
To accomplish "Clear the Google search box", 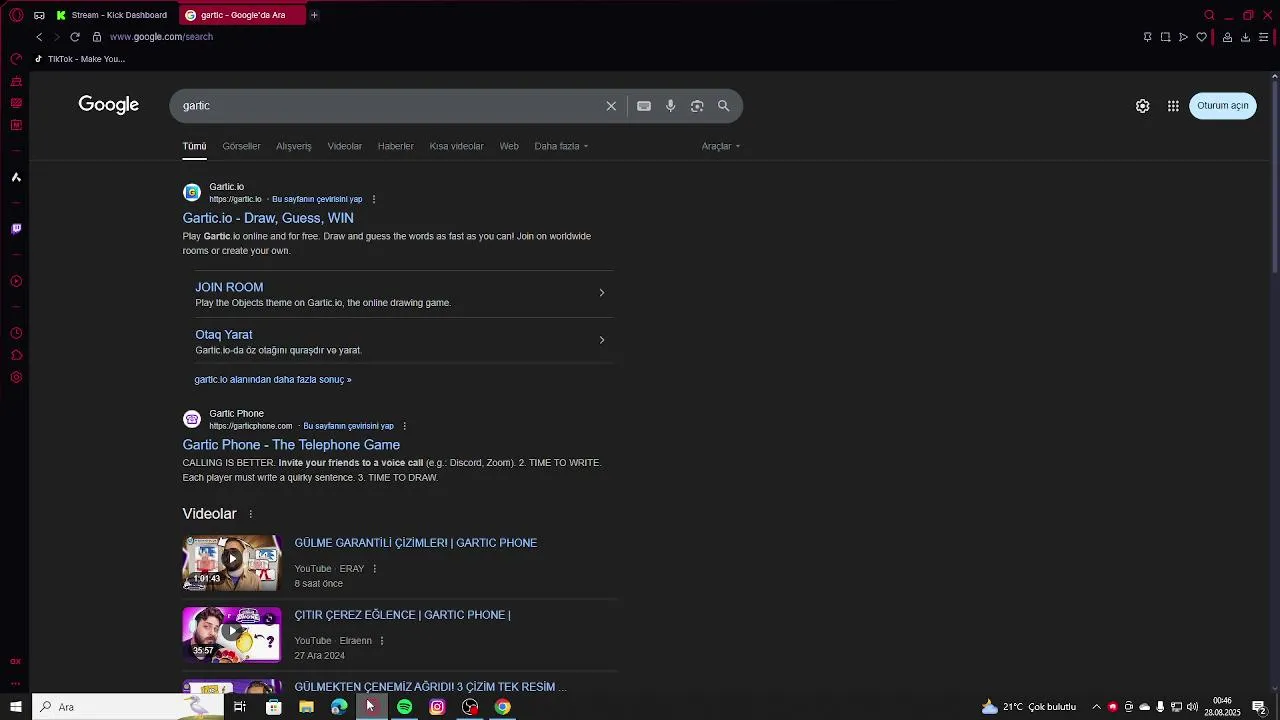I will (x=611, y=106).
